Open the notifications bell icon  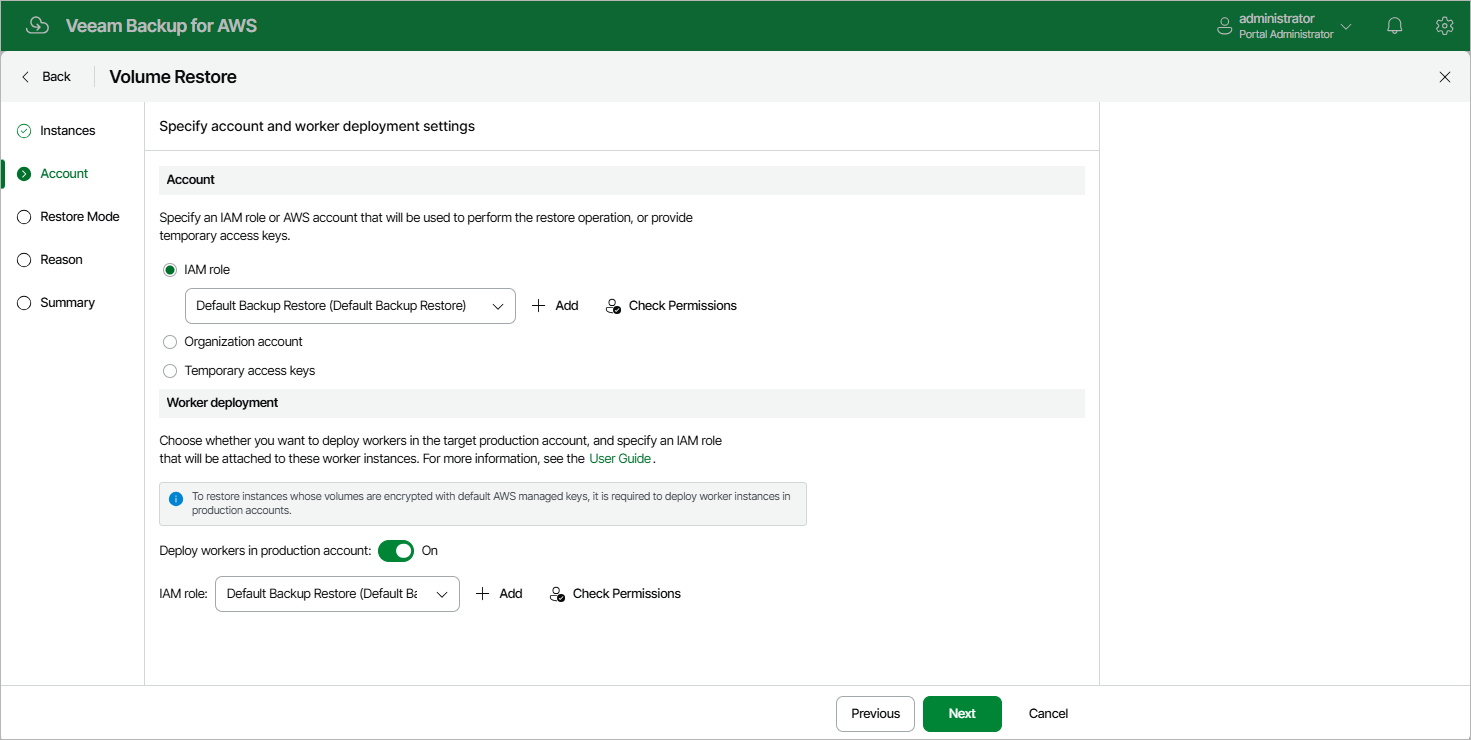1395,26
